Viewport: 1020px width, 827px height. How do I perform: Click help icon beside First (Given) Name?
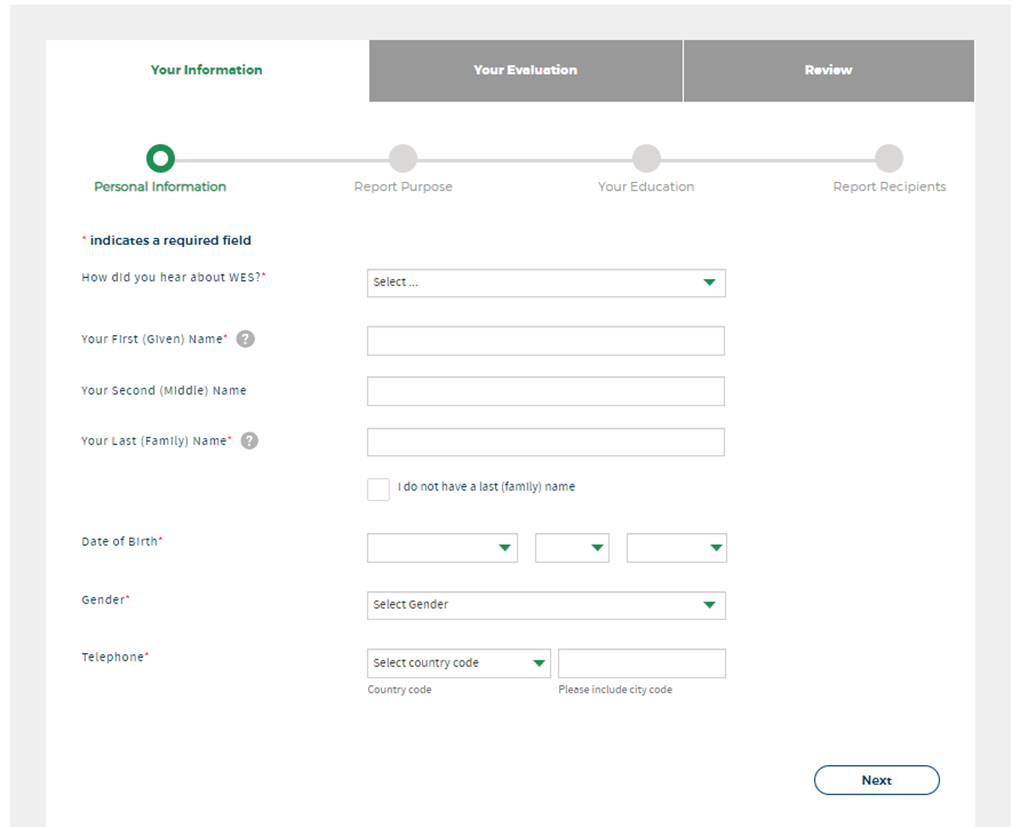245,339
